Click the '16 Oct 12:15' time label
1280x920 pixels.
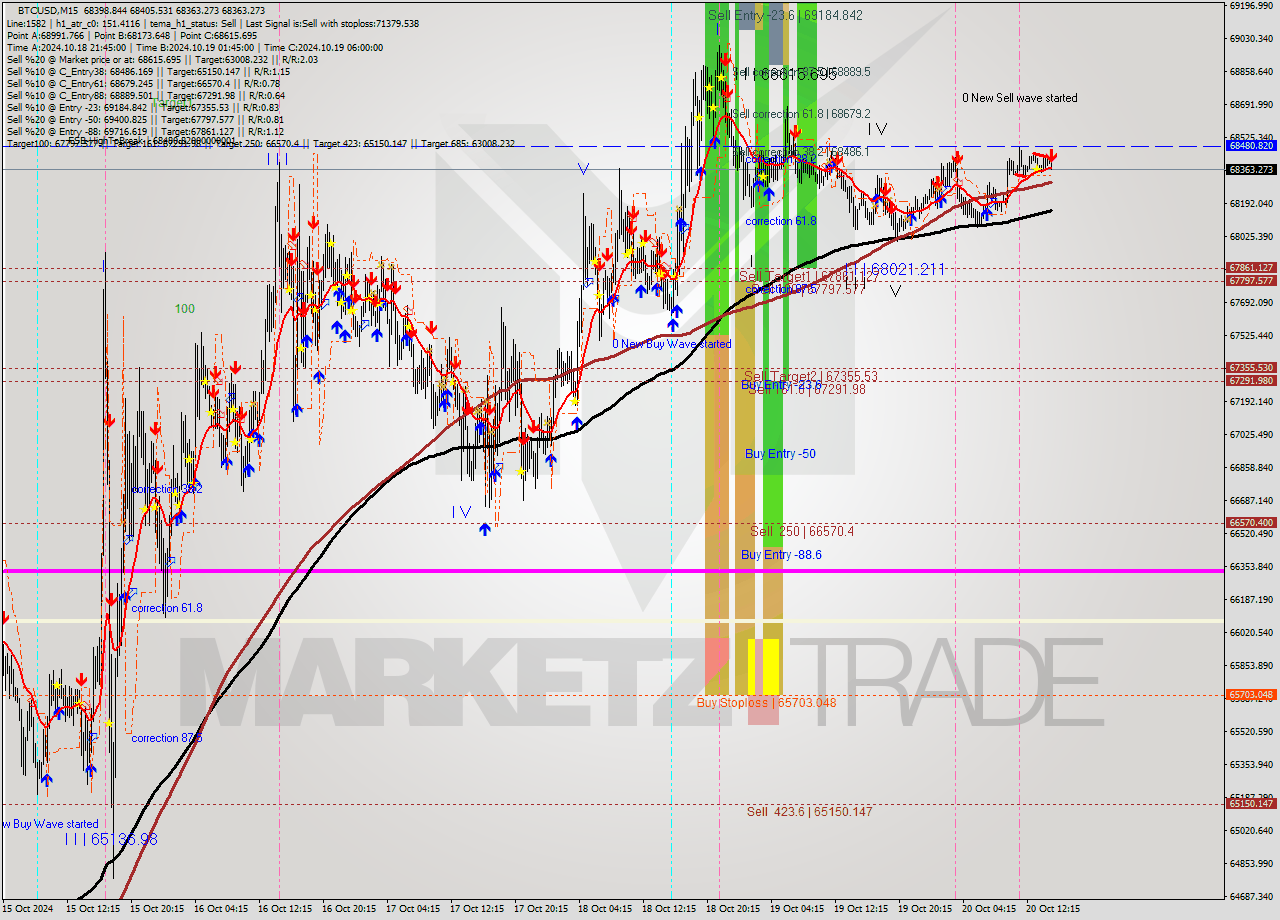[x=285, y=910]
